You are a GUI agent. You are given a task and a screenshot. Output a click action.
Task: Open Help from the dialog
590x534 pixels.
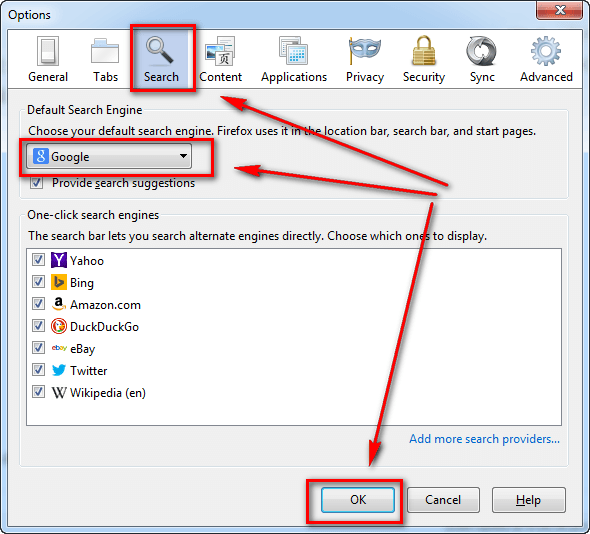pyautogui.click(x=528, y=500)
